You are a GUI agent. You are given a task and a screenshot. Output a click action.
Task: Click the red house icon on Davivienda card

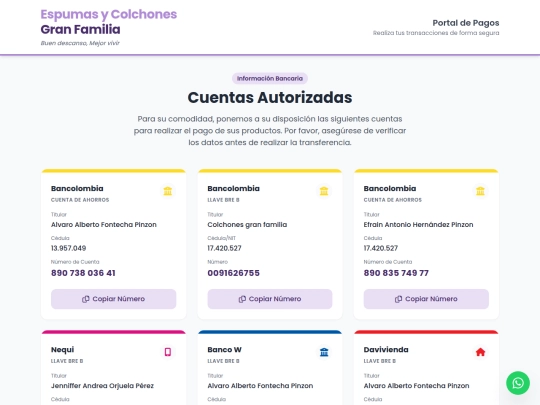[480, 352]
